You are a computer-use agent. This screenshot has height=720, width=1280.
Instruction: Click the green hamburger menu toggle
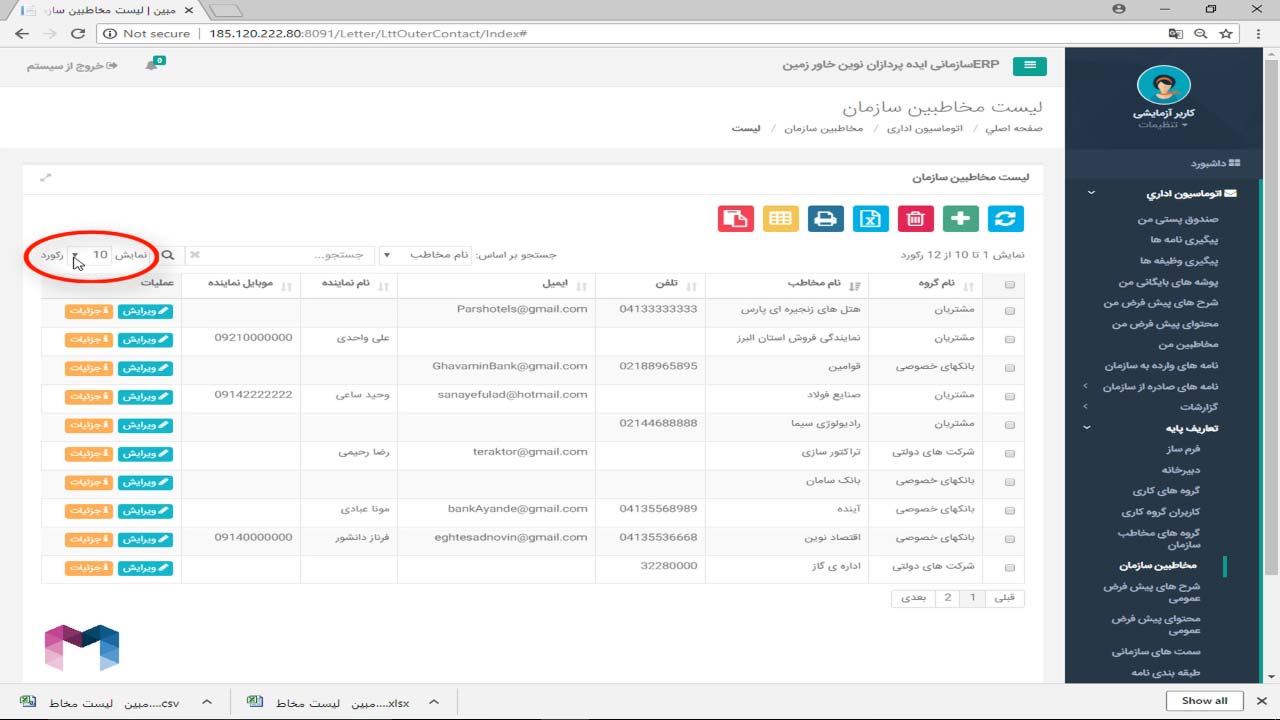tap(1029, 66)
